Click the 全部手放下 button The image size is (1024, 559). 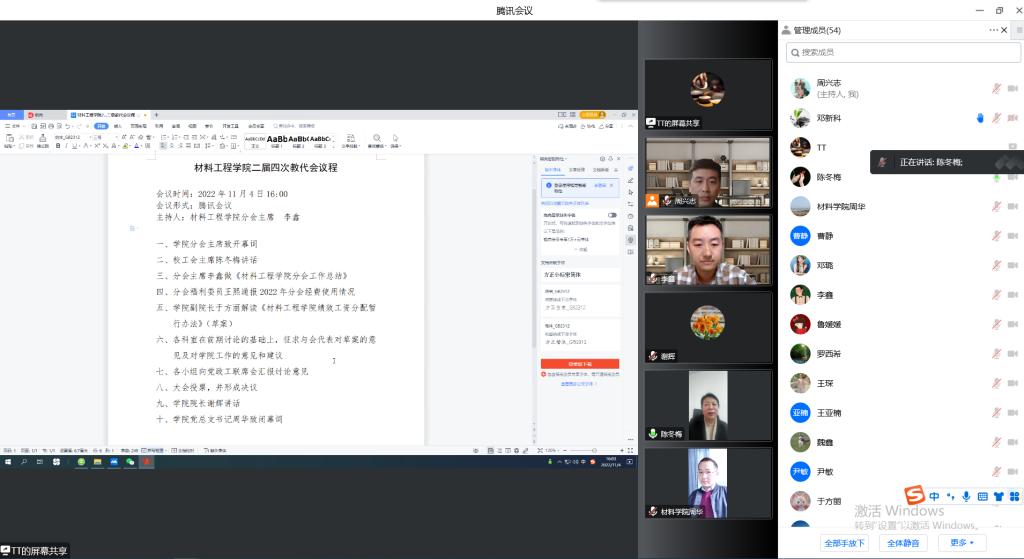pyautogui.click(x=844, y=543)
